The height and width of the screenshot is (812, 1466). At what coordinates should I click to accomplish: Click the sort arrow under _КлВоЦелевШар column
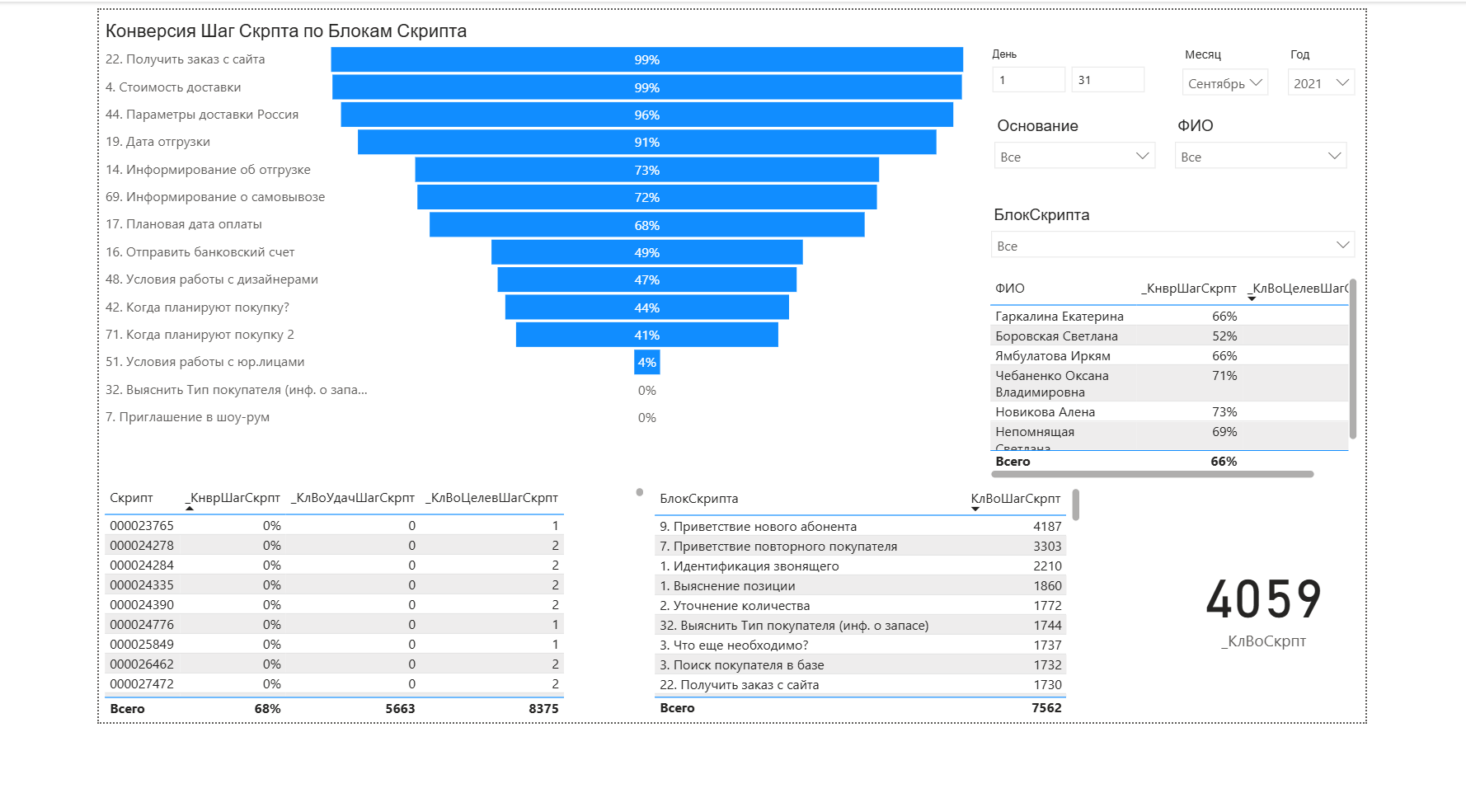(1252, 298)
